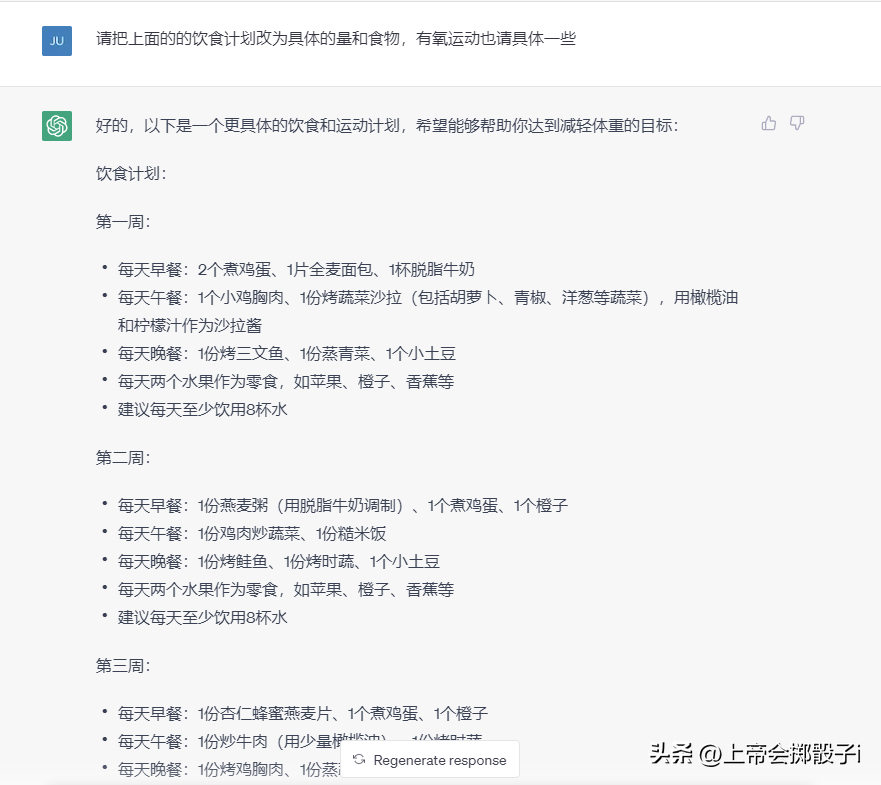Select the 第一周 heading
This screenshot has width=881, height=785.
(x=123, y=222)
